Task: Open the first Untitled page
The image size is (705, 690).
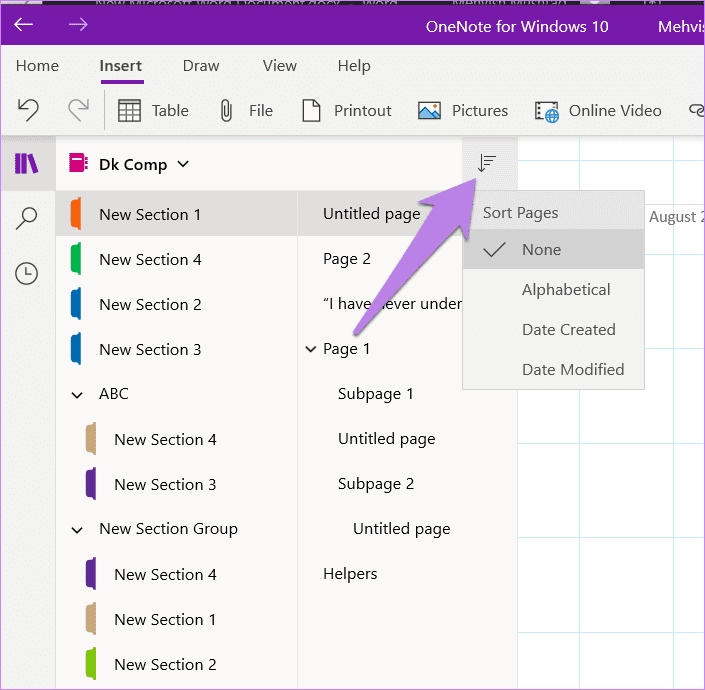Action: (x=371, y=214)
